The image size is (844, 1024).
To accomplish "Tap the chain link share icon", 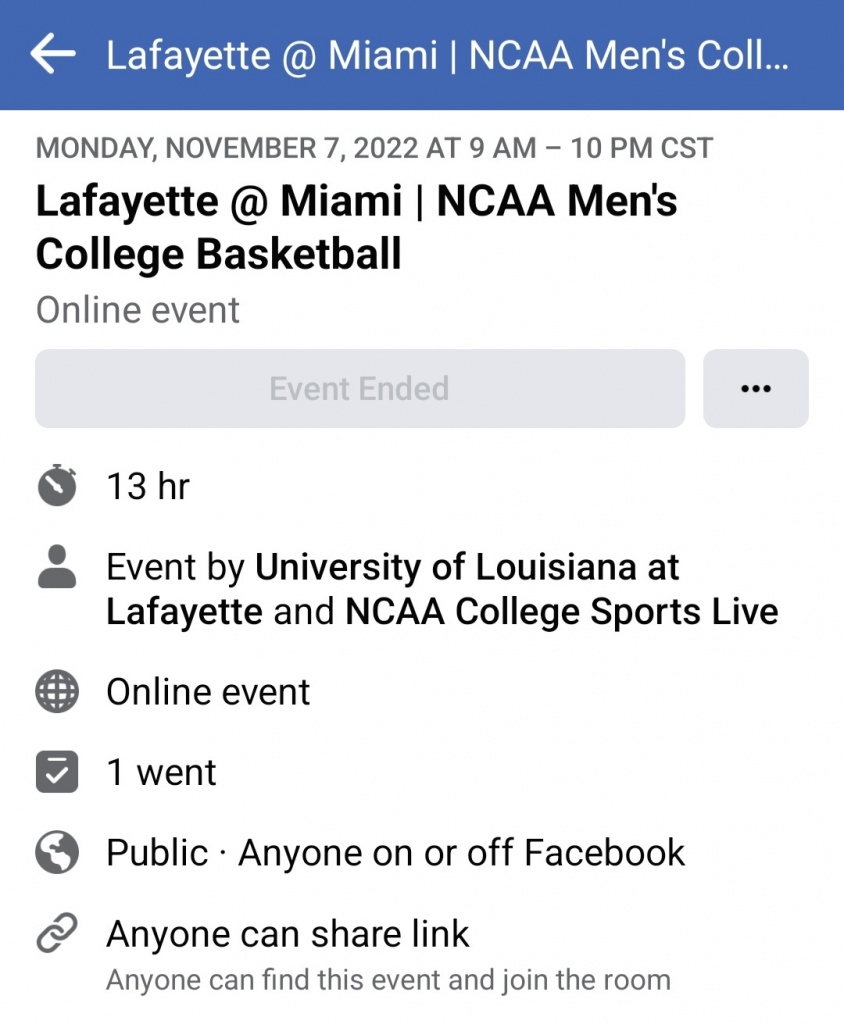I will click(57, 934).
